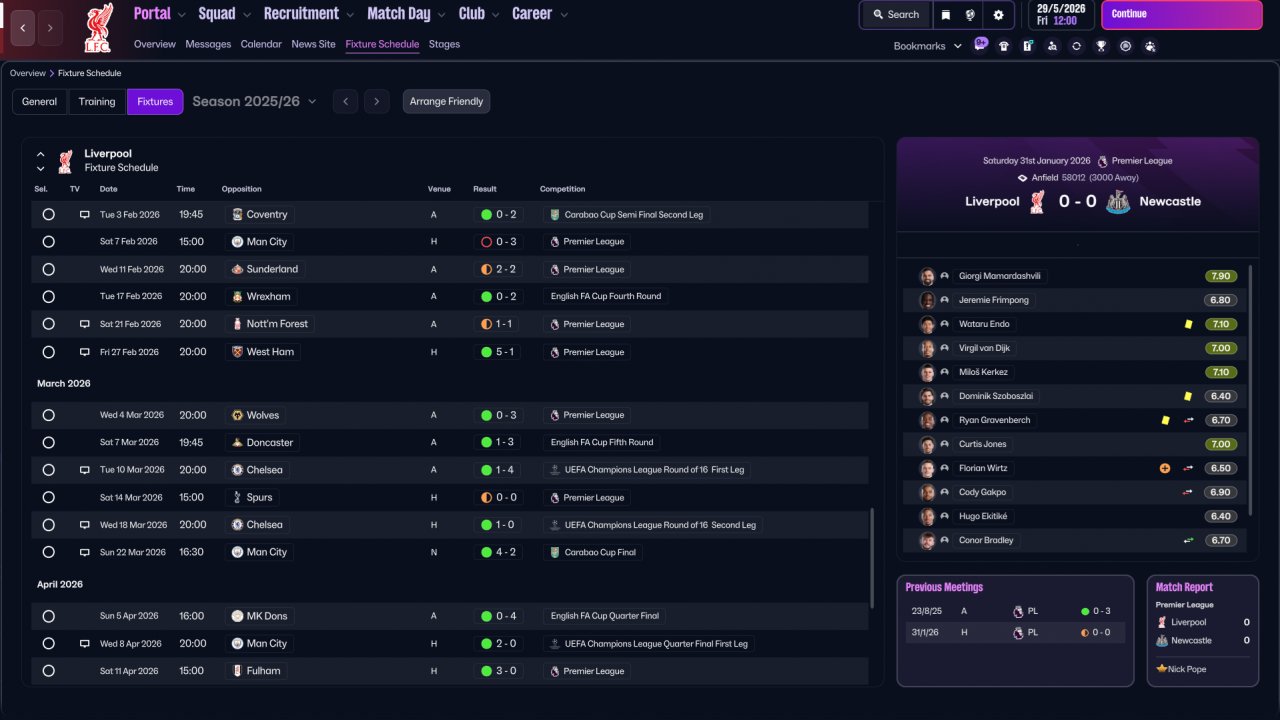Switch to the Training view tab

(x=97, y=101)
